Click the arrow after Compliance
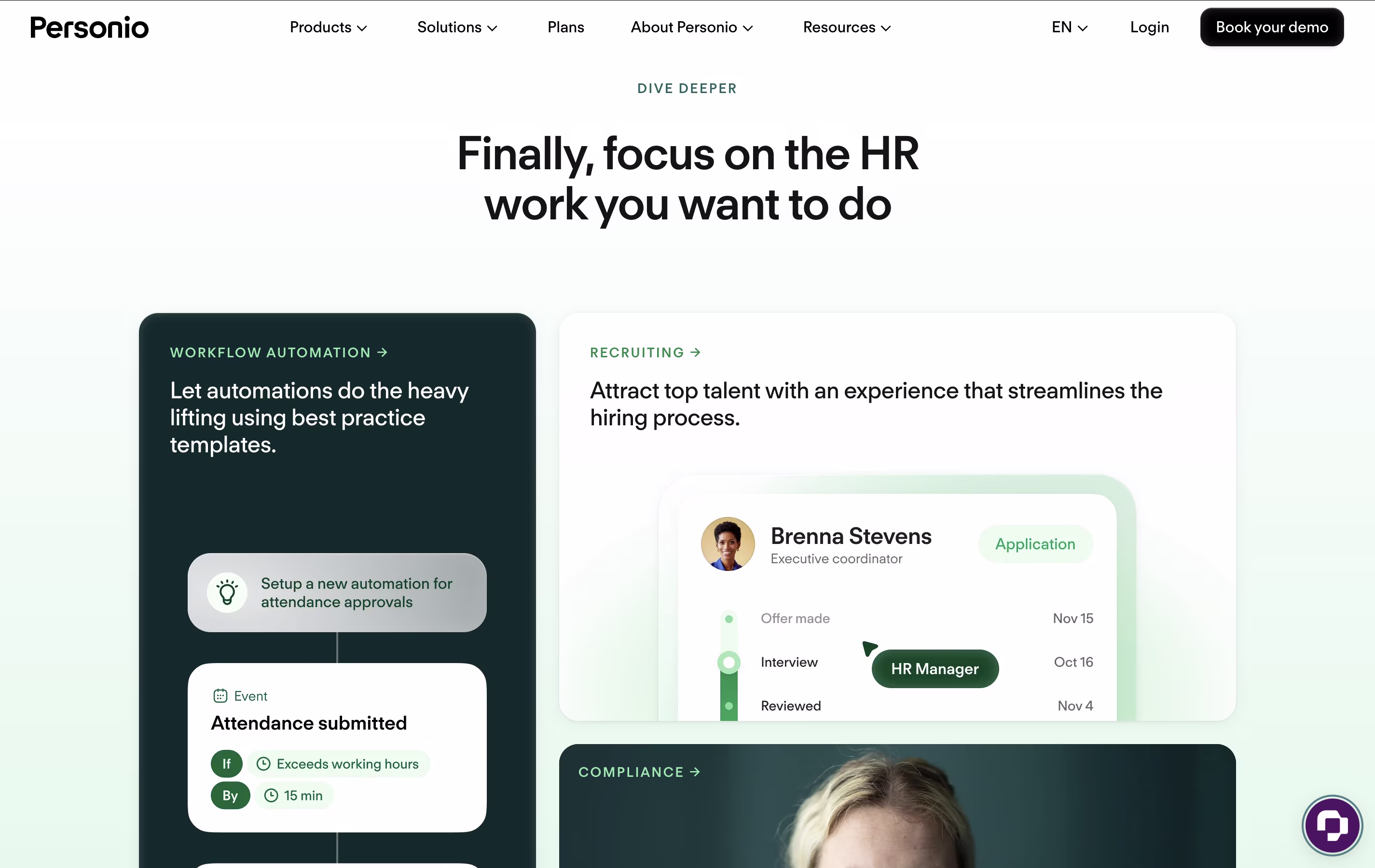 (x=695, y=772)
